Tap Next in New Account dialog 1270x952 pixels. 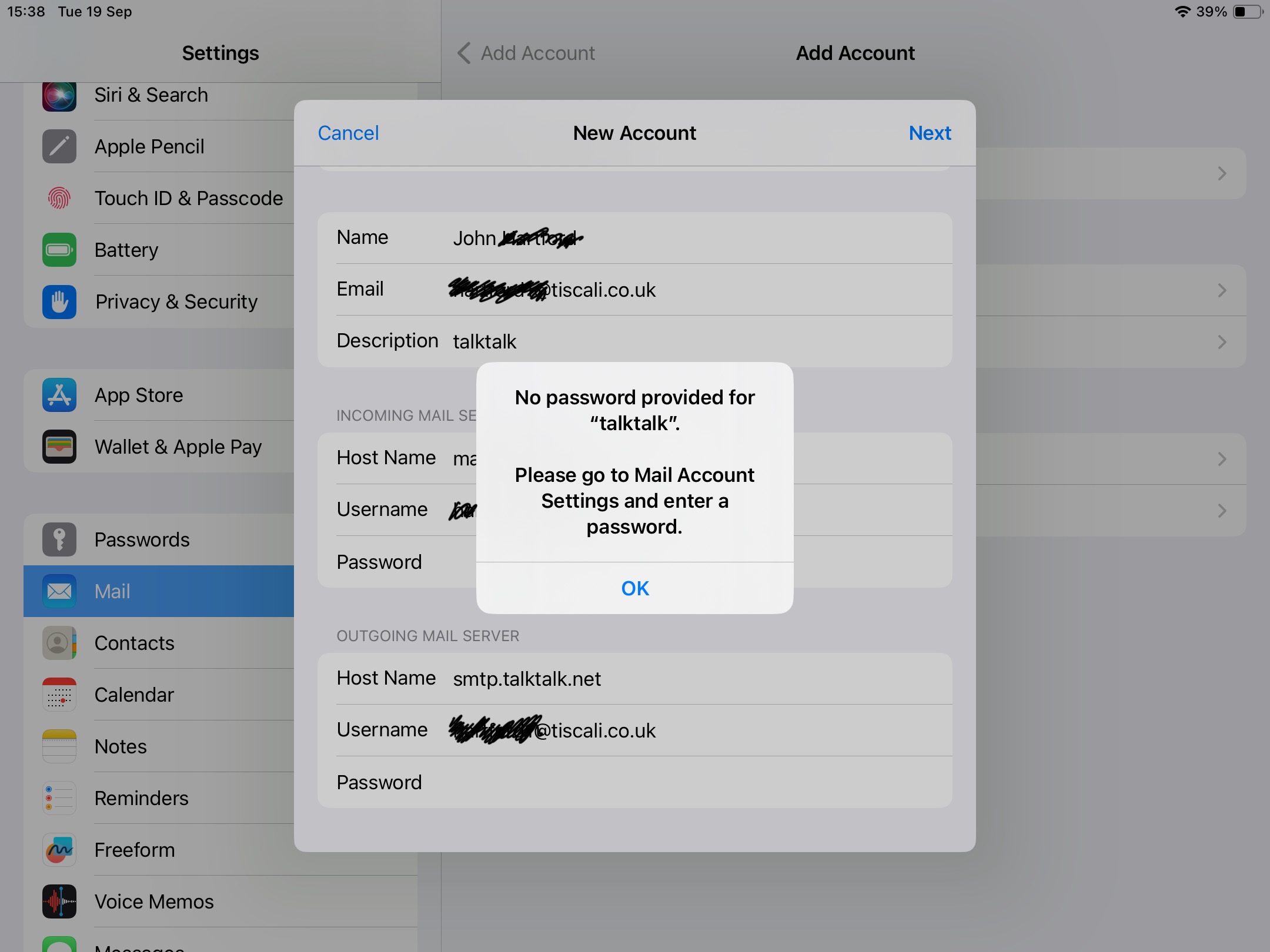tap(930, 133)
